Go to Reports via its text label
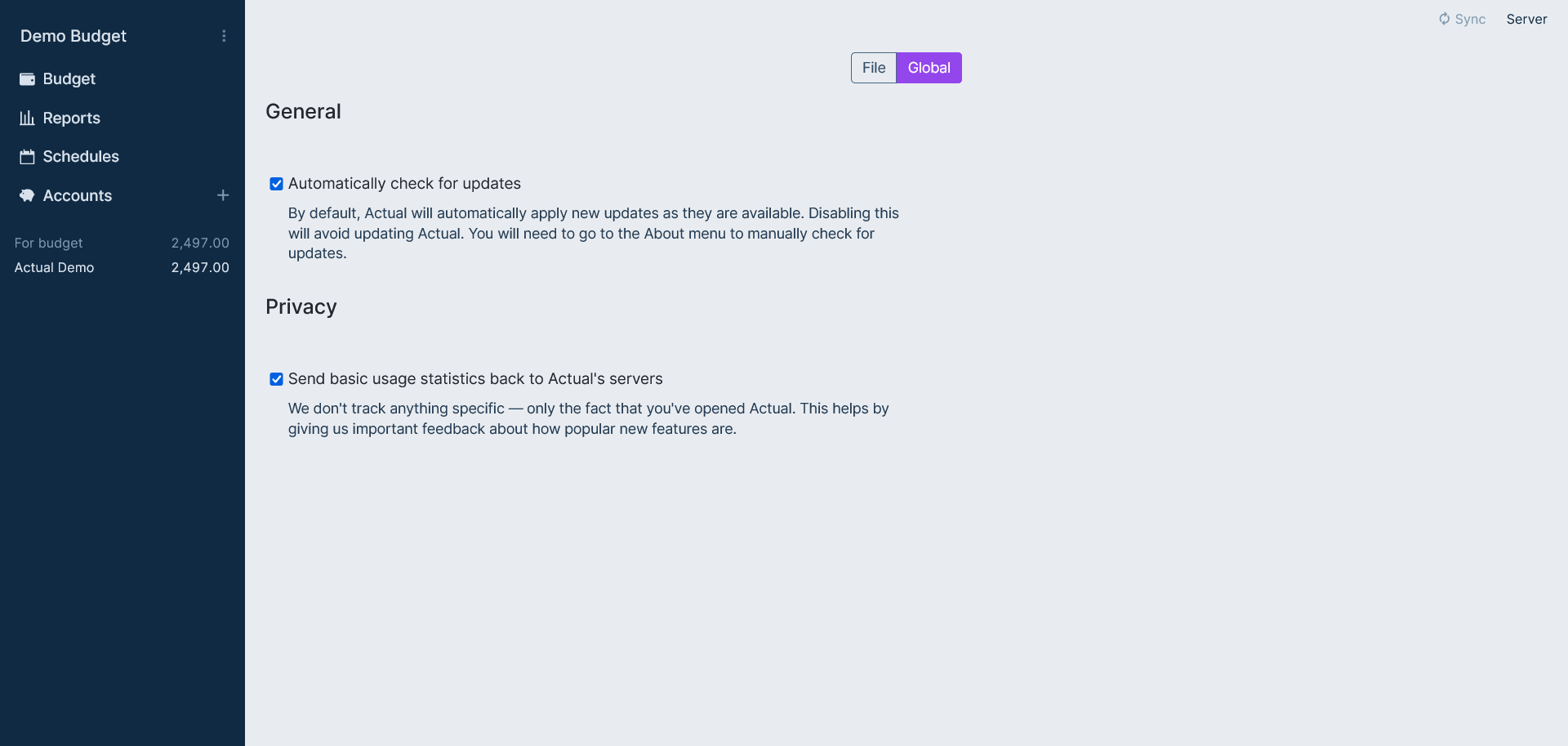 [x=72, y=118]
